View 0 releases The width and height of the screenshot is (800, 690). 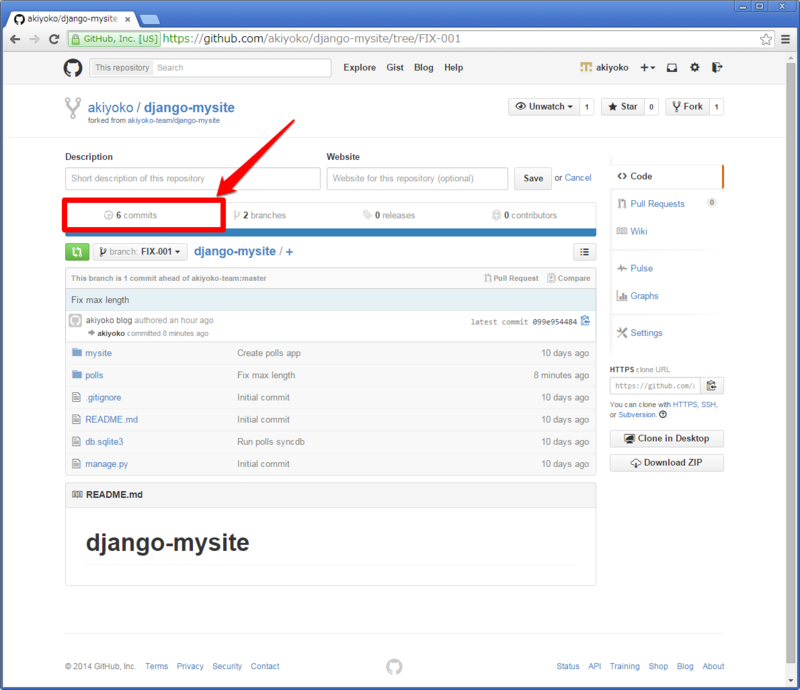(389, 215)
